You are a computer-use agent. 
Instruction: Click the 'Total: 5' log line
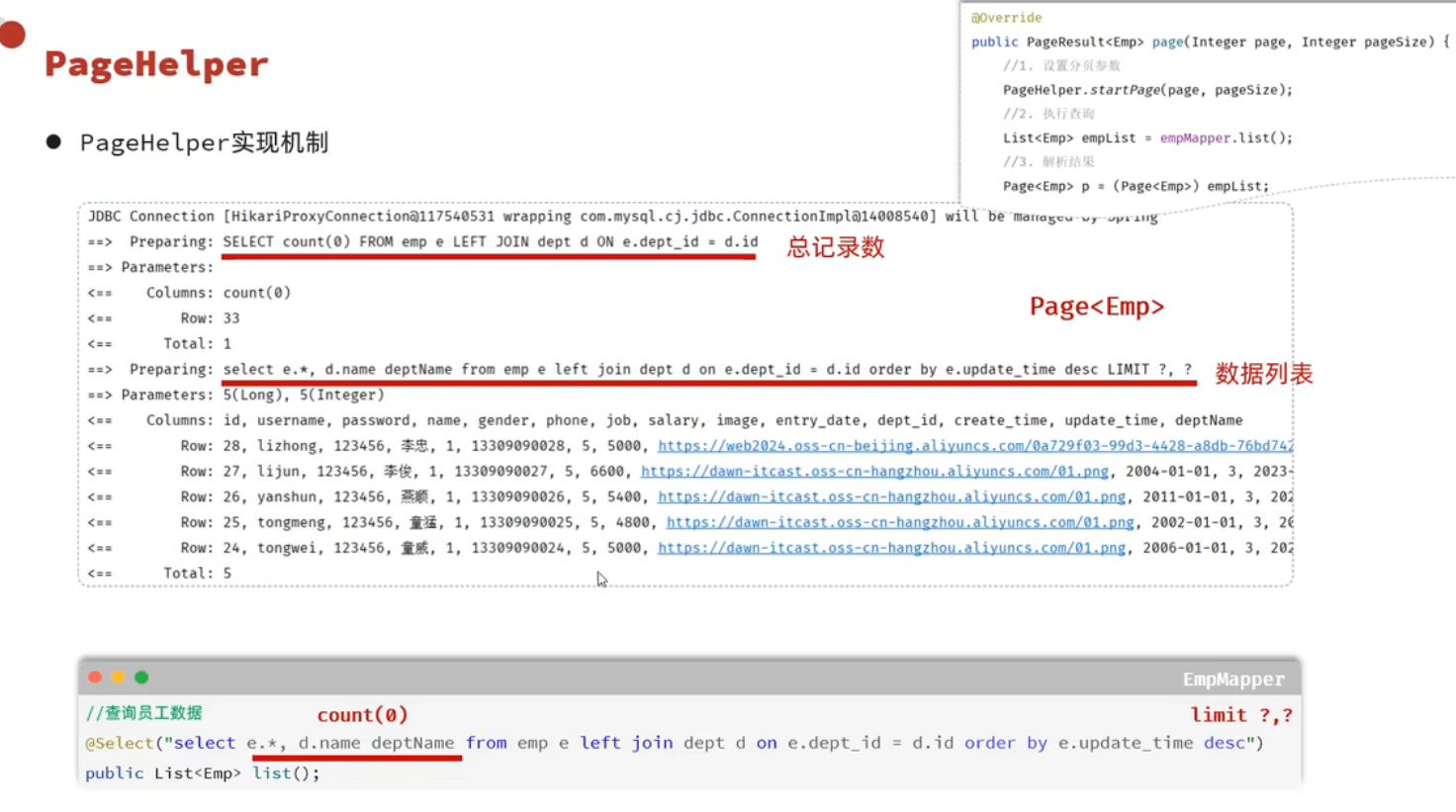point(159,574)
